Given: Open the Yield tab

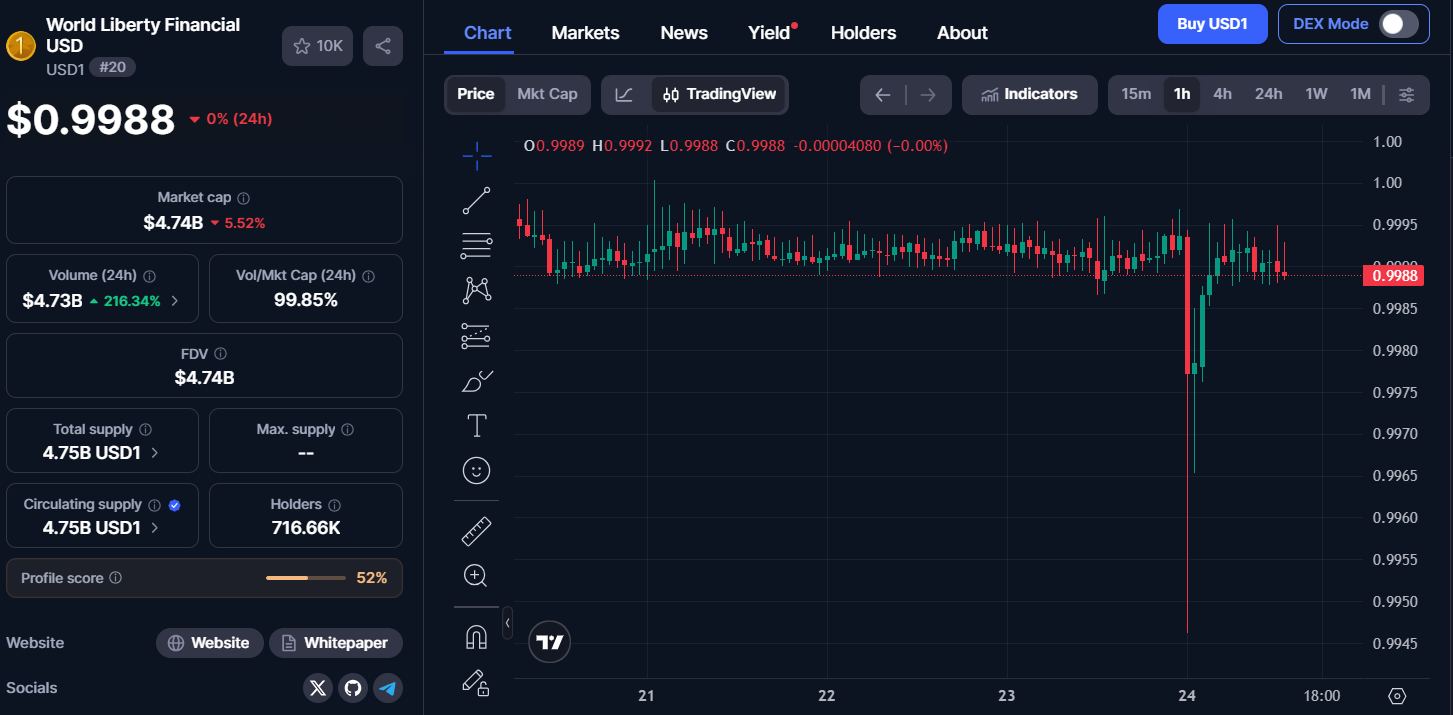Looking at the screenshot, I should point(770,33).
